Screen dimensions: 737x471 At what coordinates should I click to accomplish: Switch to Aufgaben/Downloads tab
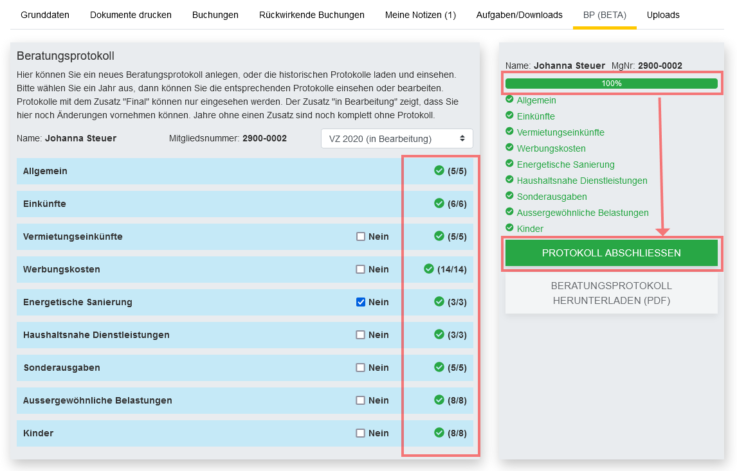point(519,15)
